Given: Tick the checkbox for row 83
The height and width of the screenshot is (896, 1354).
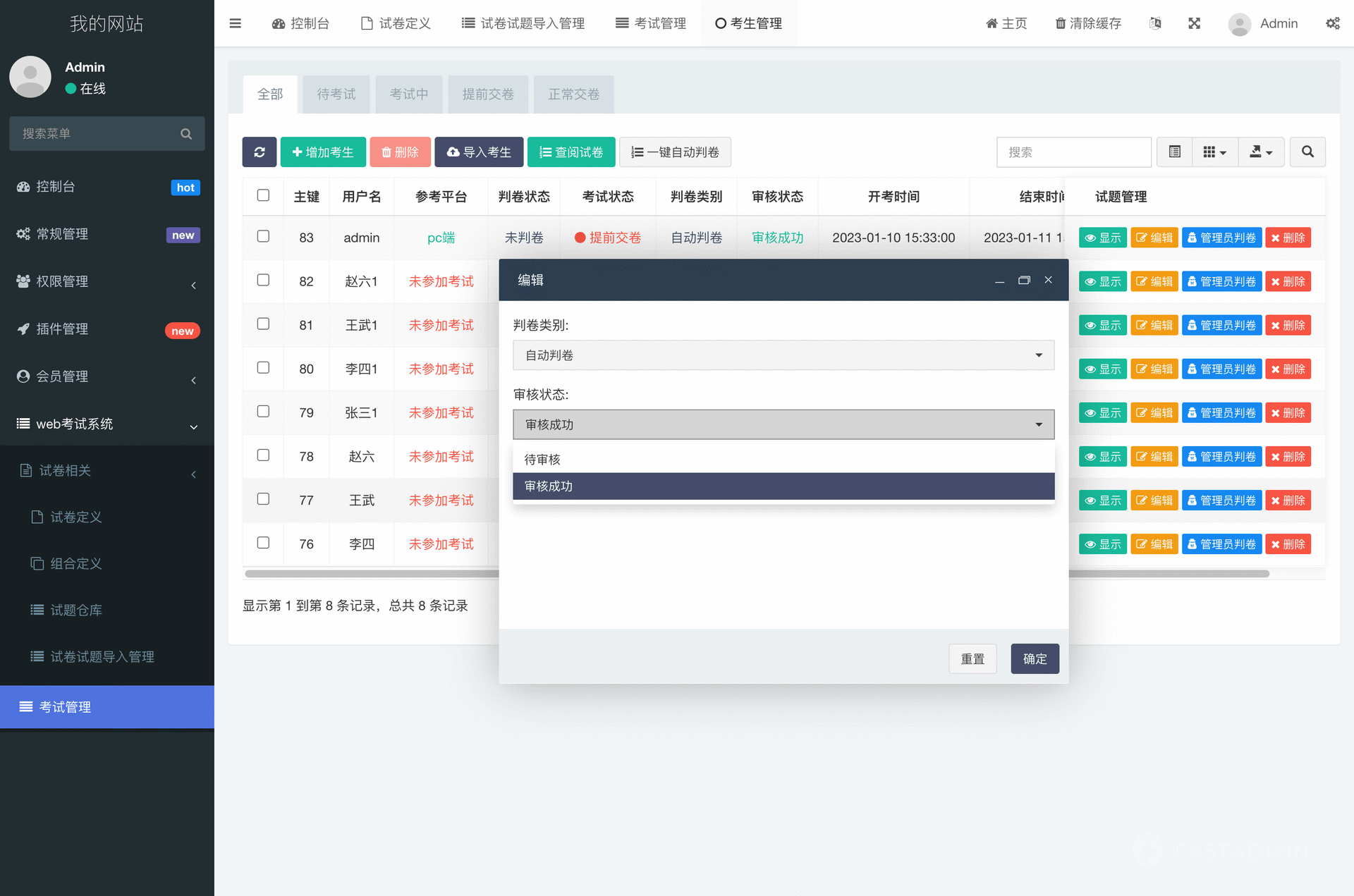Looking at the screenshot, I should click(x=263, y=236).
